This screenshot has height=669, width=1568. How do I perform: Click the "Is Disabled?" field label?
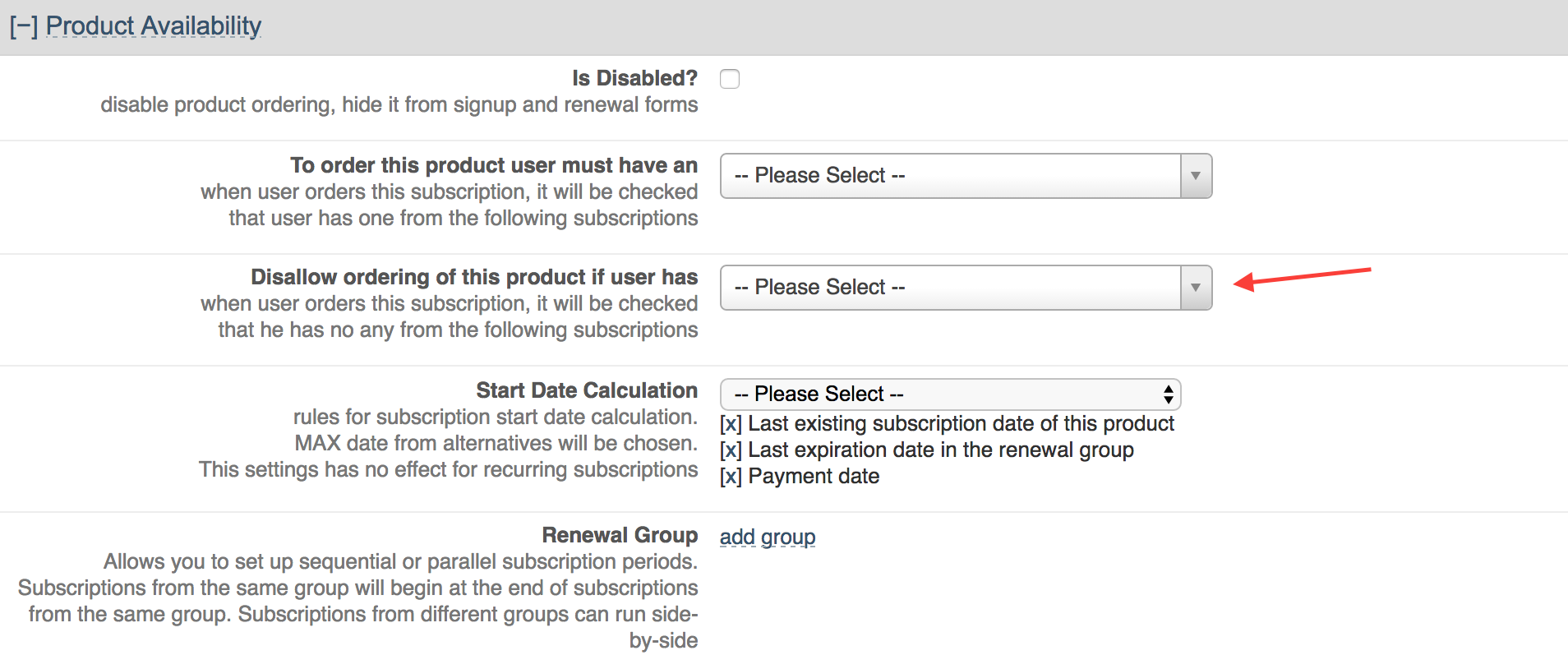[x=634, y=78]
